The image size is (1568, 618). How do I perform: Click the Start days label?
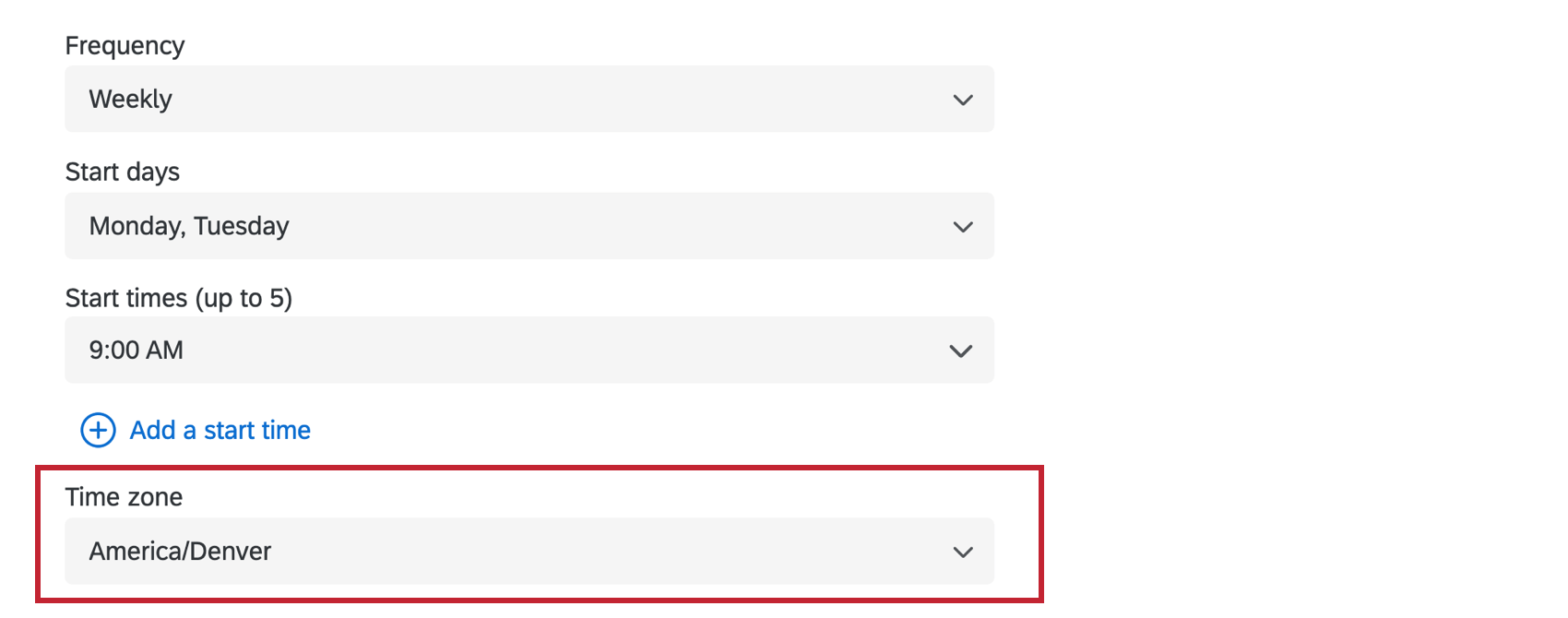pyautogui.click(x=122, y=172)
